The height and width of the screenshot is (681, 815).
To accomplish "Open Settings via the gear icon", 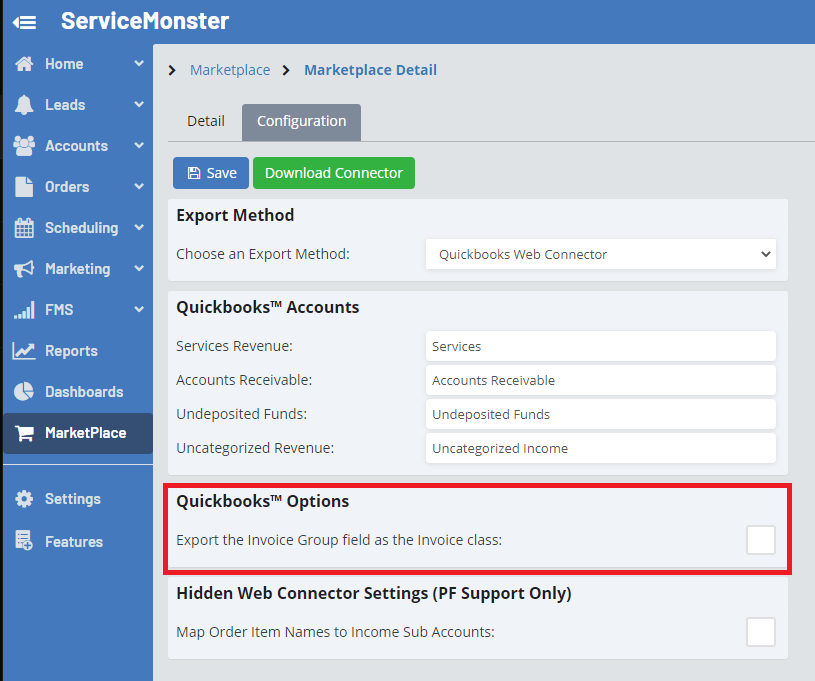I will [24, 499].
